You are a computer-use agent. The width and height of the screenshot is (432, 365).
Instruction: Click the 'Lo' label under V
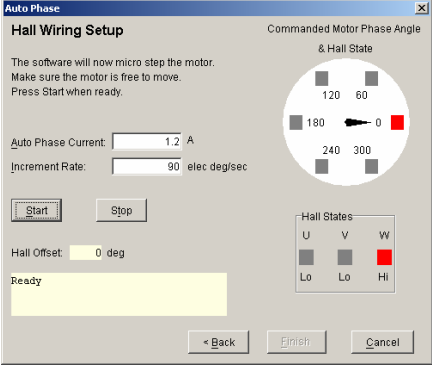click(344, 277)
